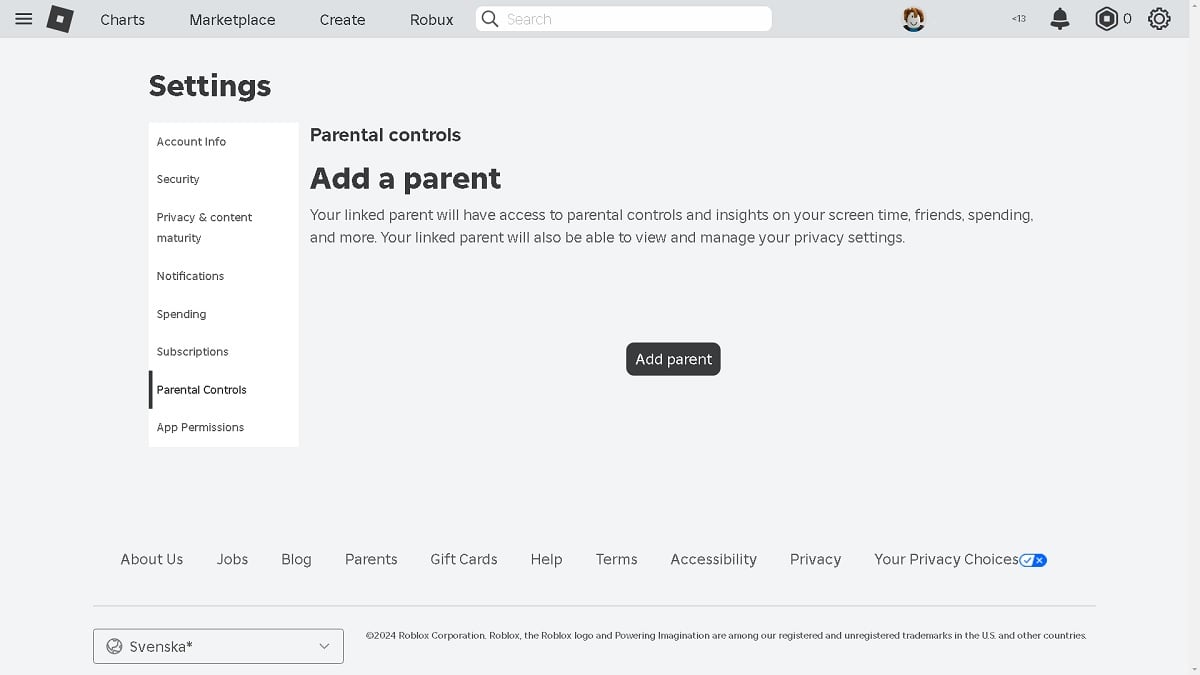This screenshot has height=675, width=1200.
Task: Click the globe icon in language selector
Action: click(115, 646)
